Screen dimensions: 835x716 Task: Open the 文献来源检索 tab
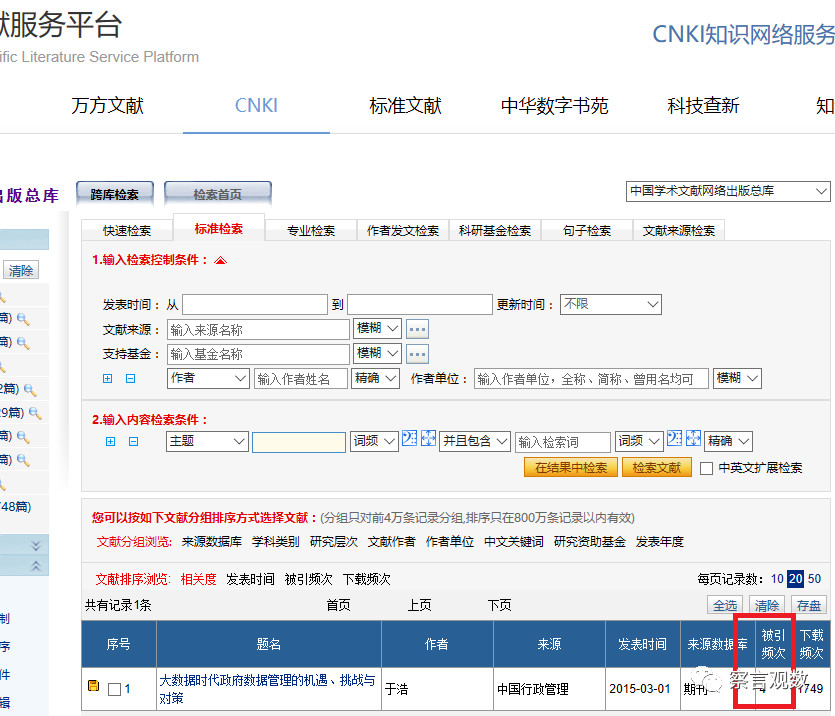coord(679,231)
